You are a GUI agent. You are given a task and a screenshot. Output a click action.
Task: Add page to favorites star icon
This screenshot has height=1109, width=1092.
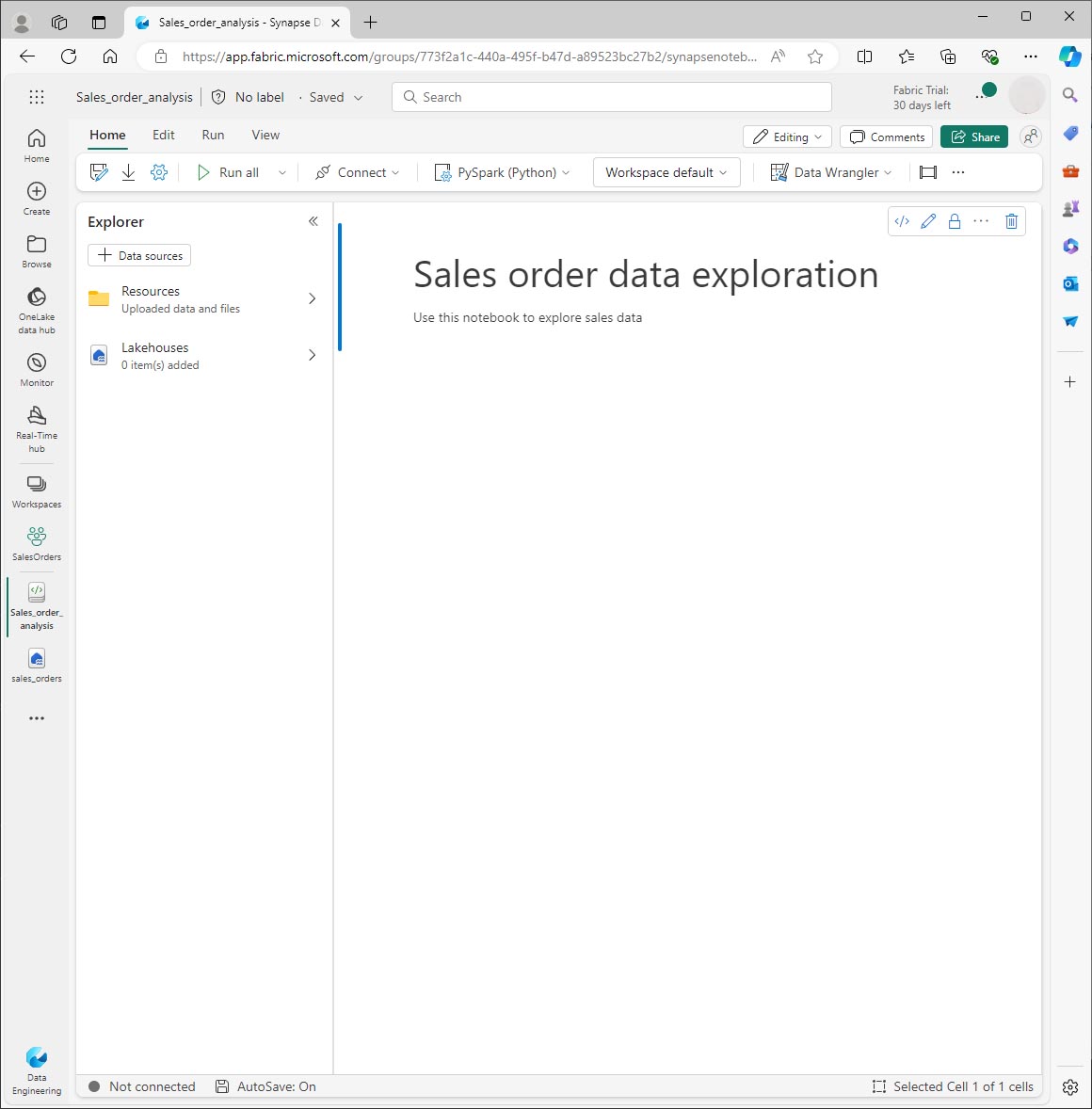[814, 56]
